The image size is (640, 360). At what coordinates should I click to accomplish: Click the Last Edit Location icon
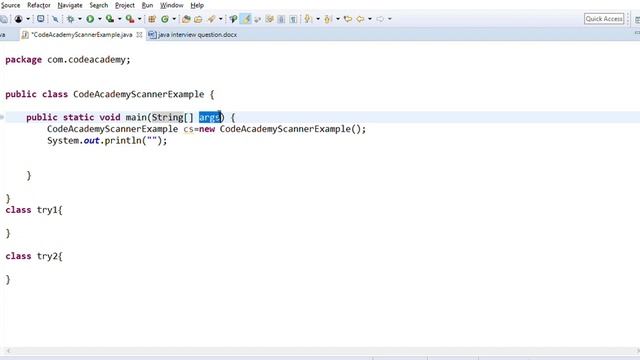348,19
